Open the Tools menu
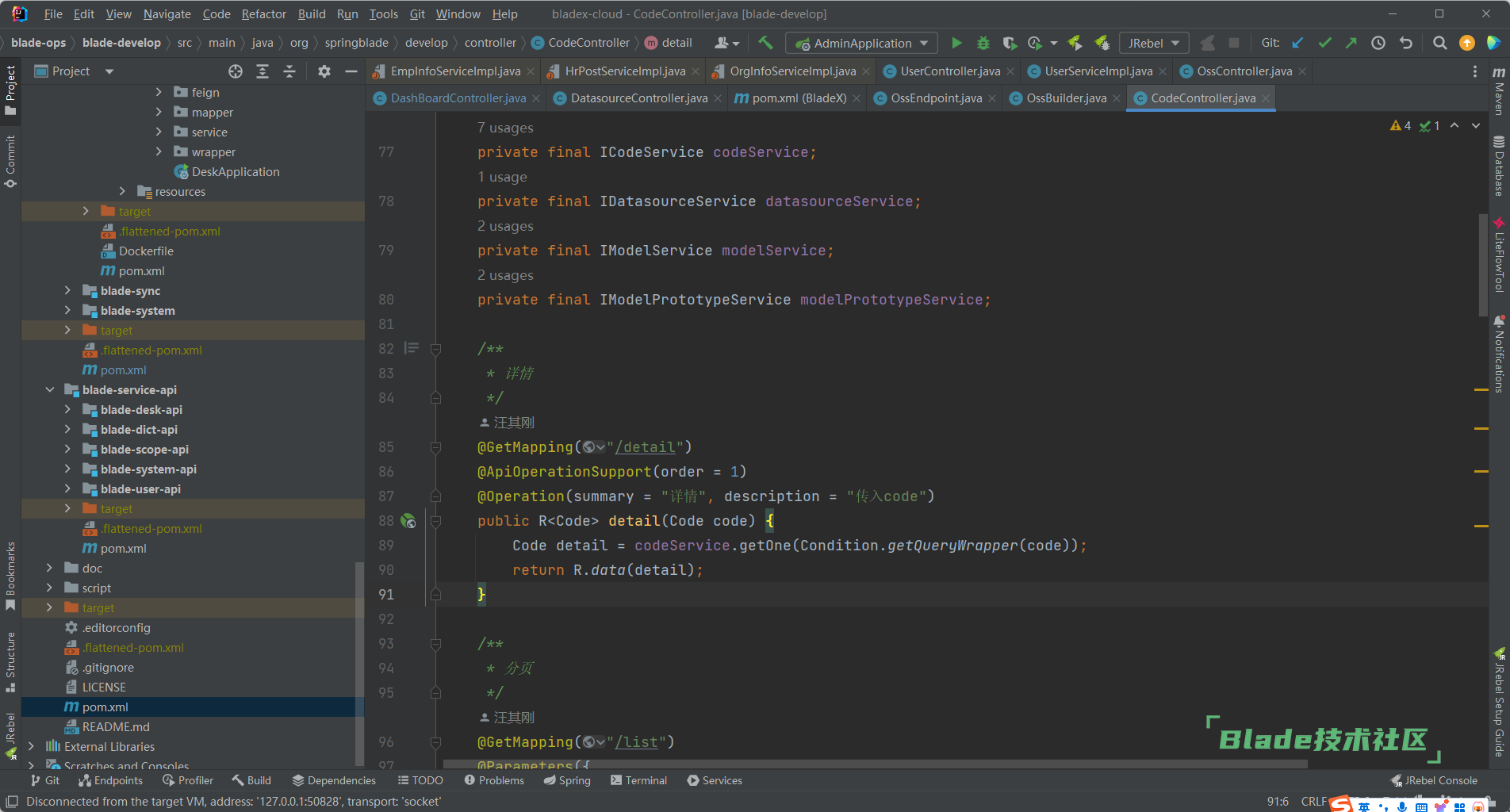The height and width of the screenshot is (812, 1510). pos(384,14)
